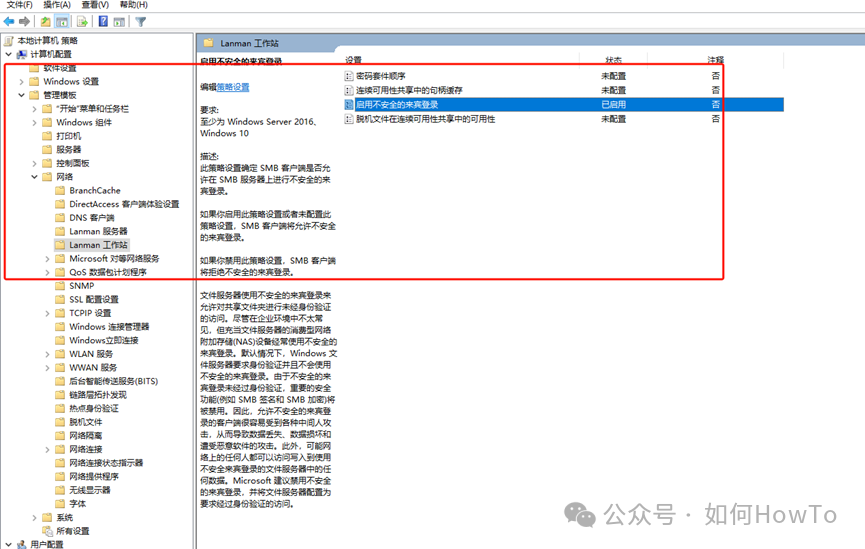Select the Lanman 服务器 tree folder

(98, 231)
